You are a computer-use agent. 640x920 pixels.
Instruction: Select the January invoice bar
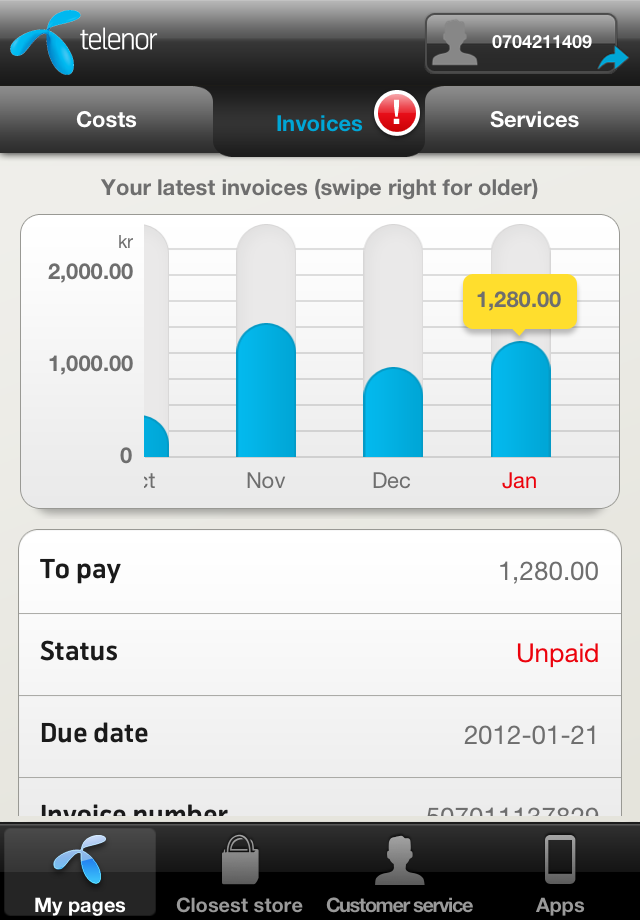(x=520, y=400)
